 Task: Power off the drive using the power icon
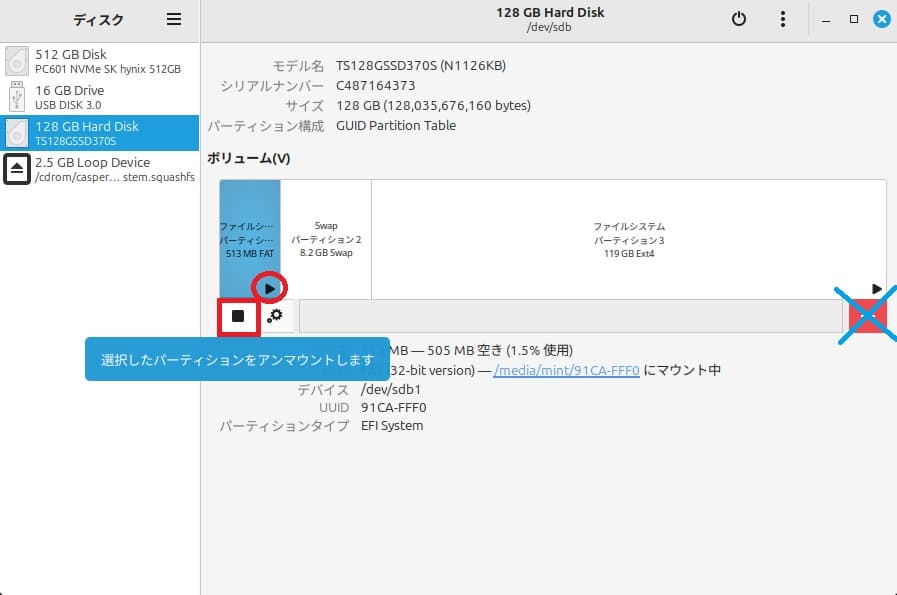[740, 18]
